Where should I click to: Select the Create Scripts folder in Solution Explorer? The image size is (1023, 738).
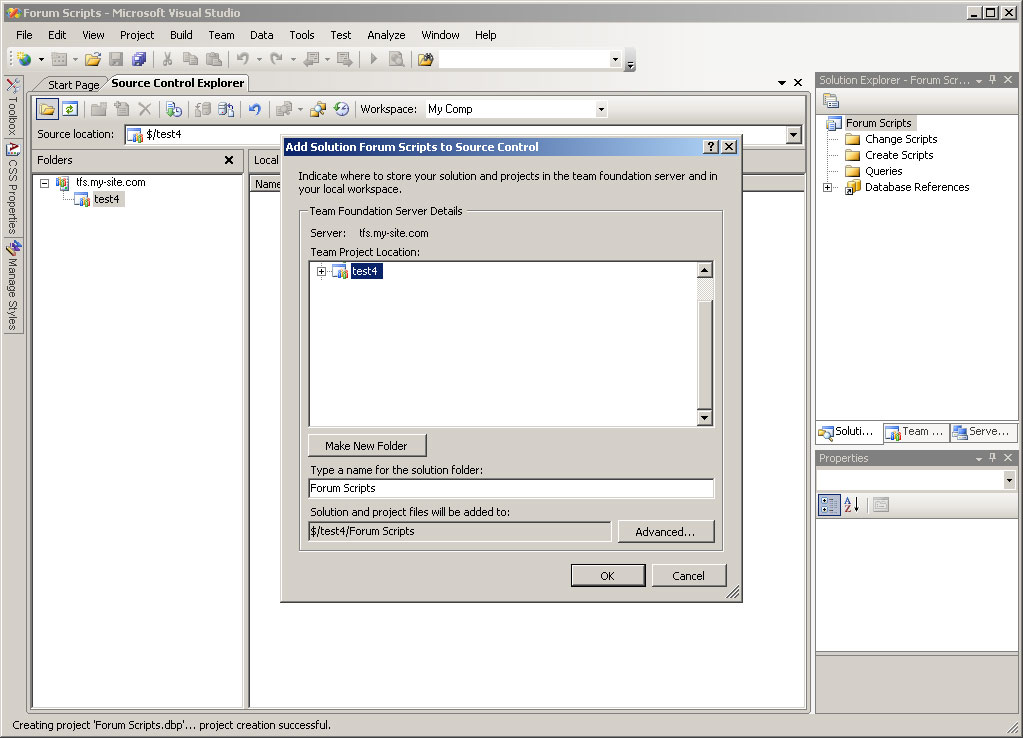point(899,155)
